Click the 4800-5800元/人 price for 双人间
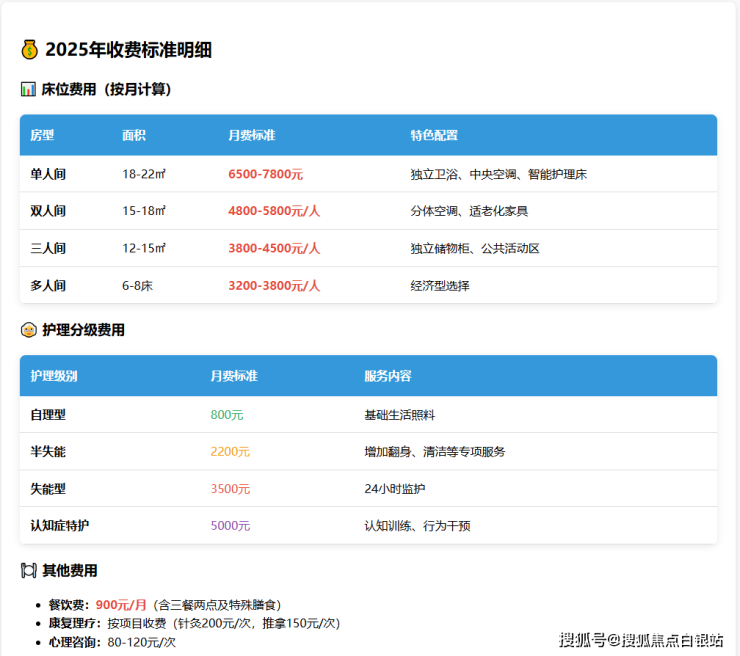 pos(274,211)
